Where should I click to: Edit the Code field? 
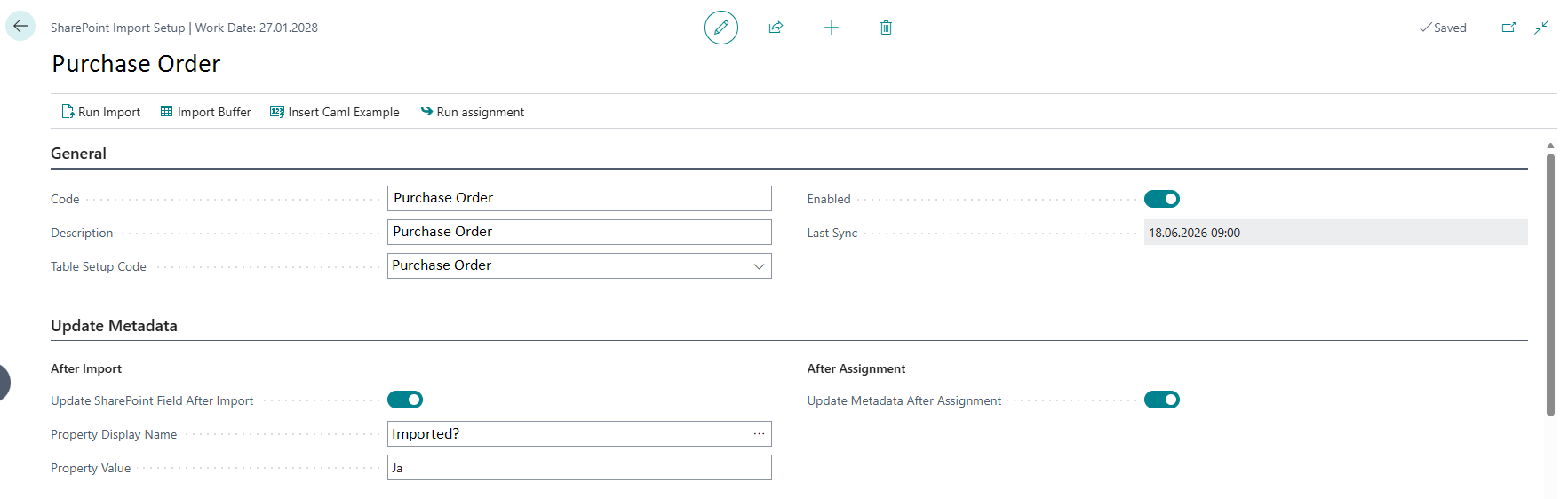coord(579,198)
